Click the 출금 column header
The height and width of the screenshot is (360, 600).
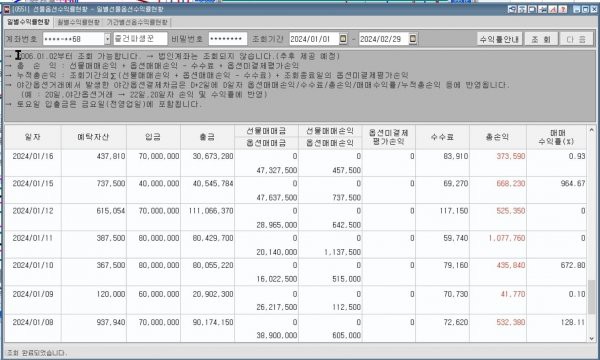pos(207,137)
